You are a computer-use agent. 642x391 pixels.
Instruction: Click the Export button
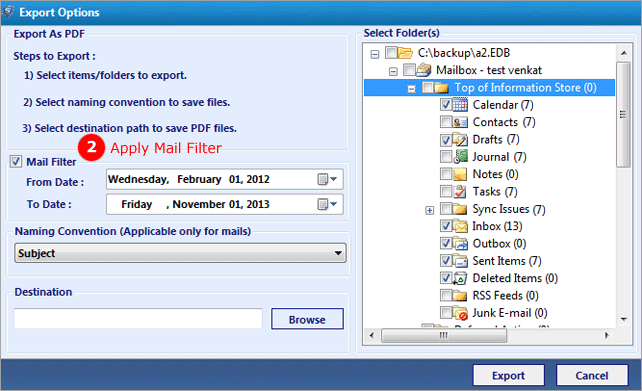[x=509, y=375]
